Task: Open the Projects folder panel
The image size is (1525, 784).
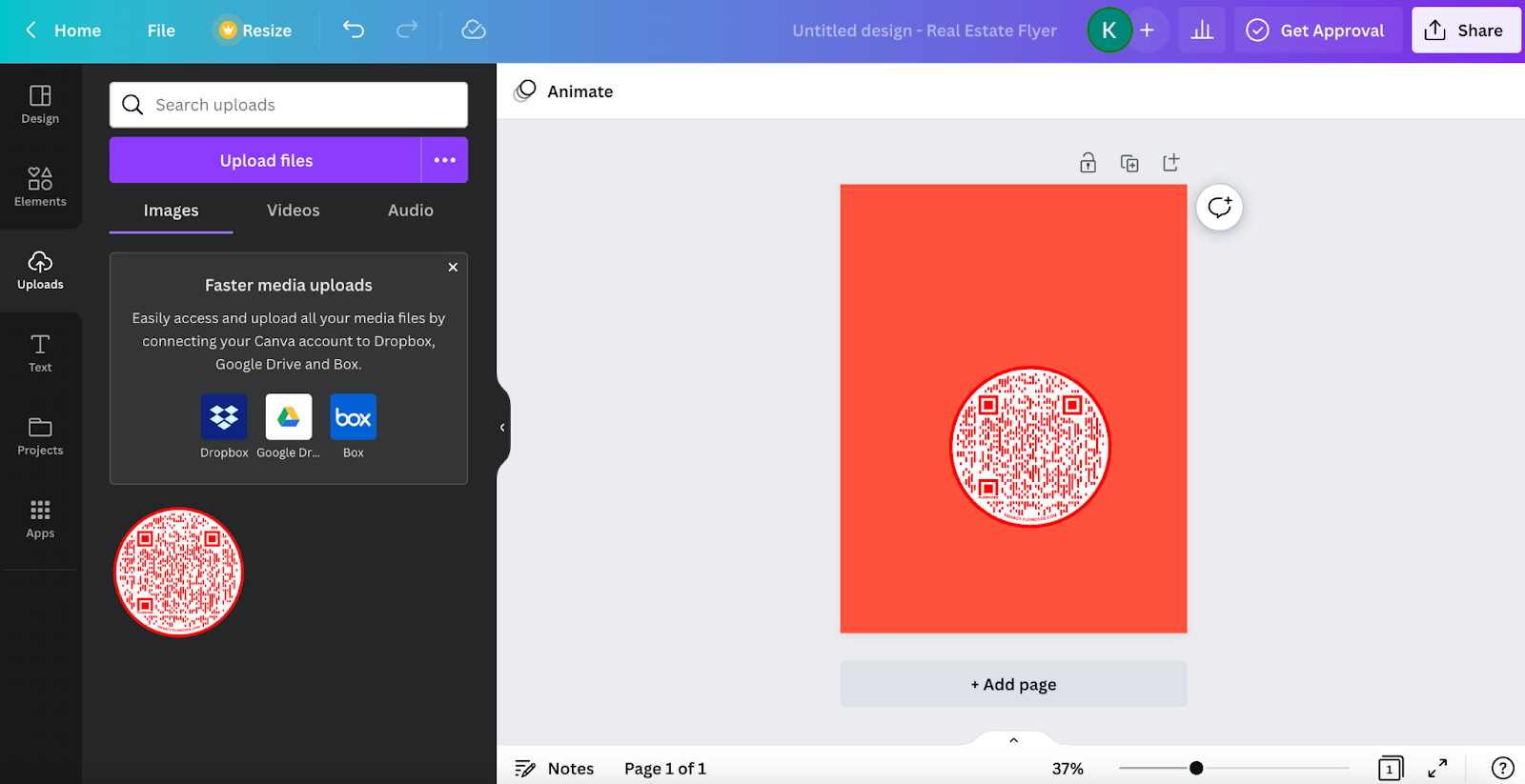Action: [x=40, y=436]
